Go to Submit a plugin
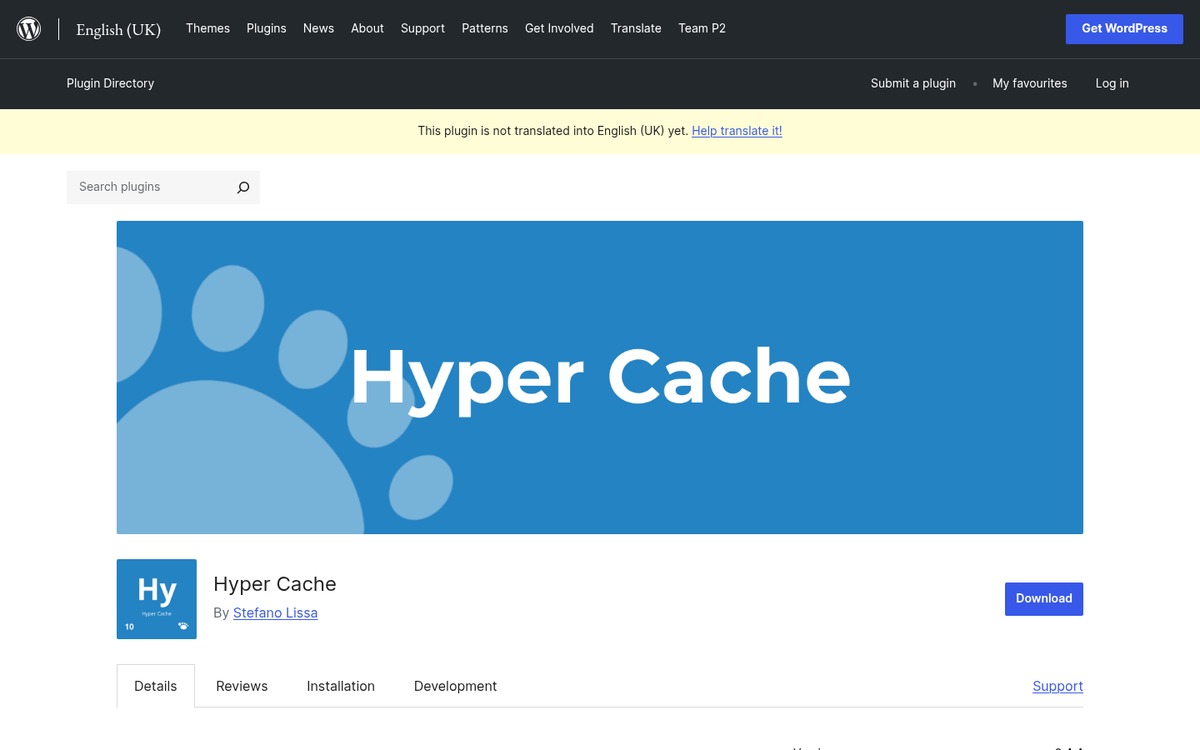This screenshot has width=1200, height=750. tap(913, 83)
